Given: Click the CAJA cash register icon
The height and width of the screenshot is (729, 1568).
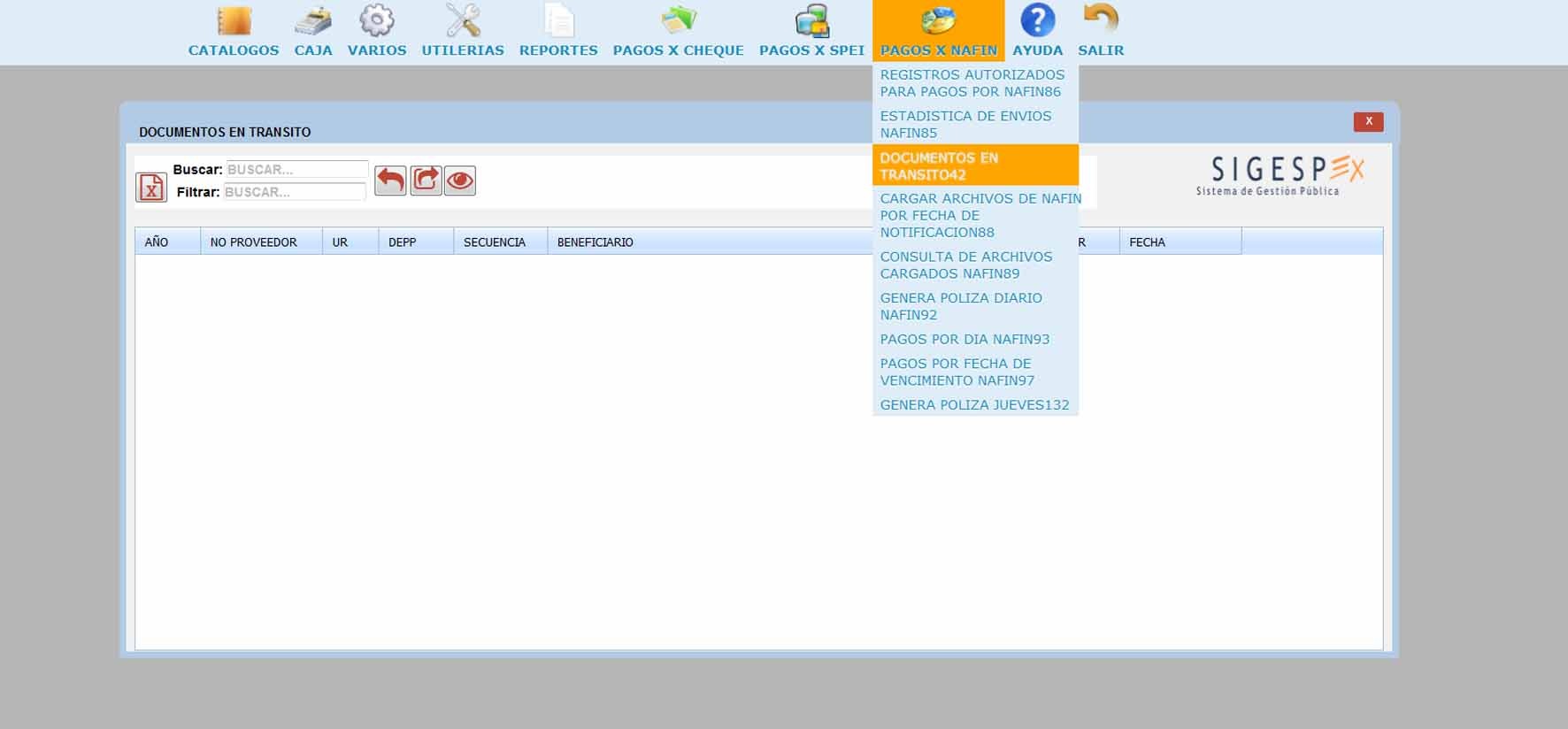Looking at the screenshot, I should [x=313, y=20].
